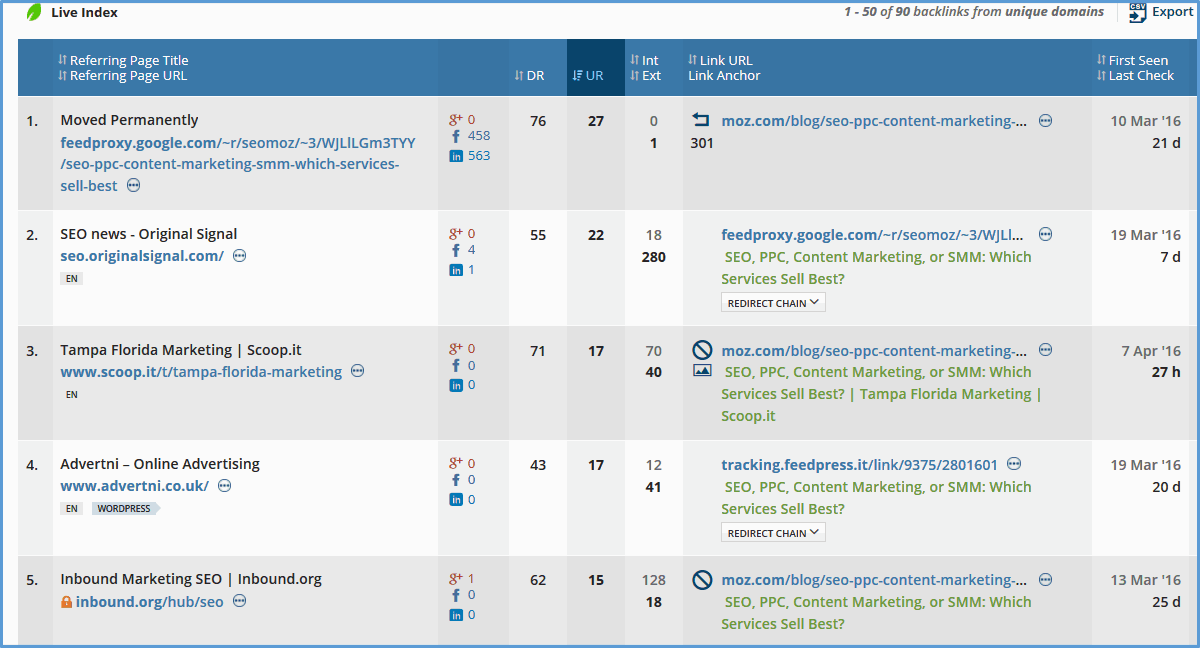Click anchor text in SEO news row
The height and width of the screenshot is (648, 1200).
pyautogui.click(x=876, y=268)
